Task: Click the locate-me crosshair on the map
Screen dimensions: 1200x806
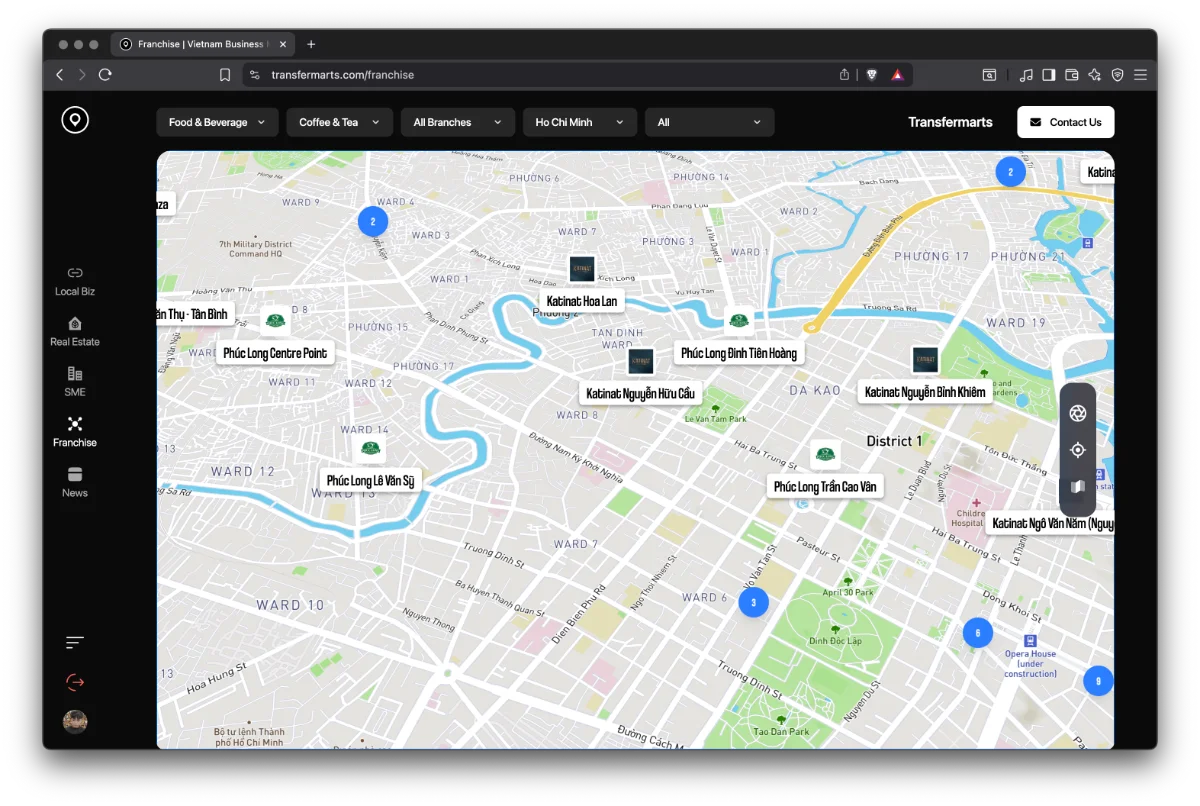Action: tap(1077, 449)
